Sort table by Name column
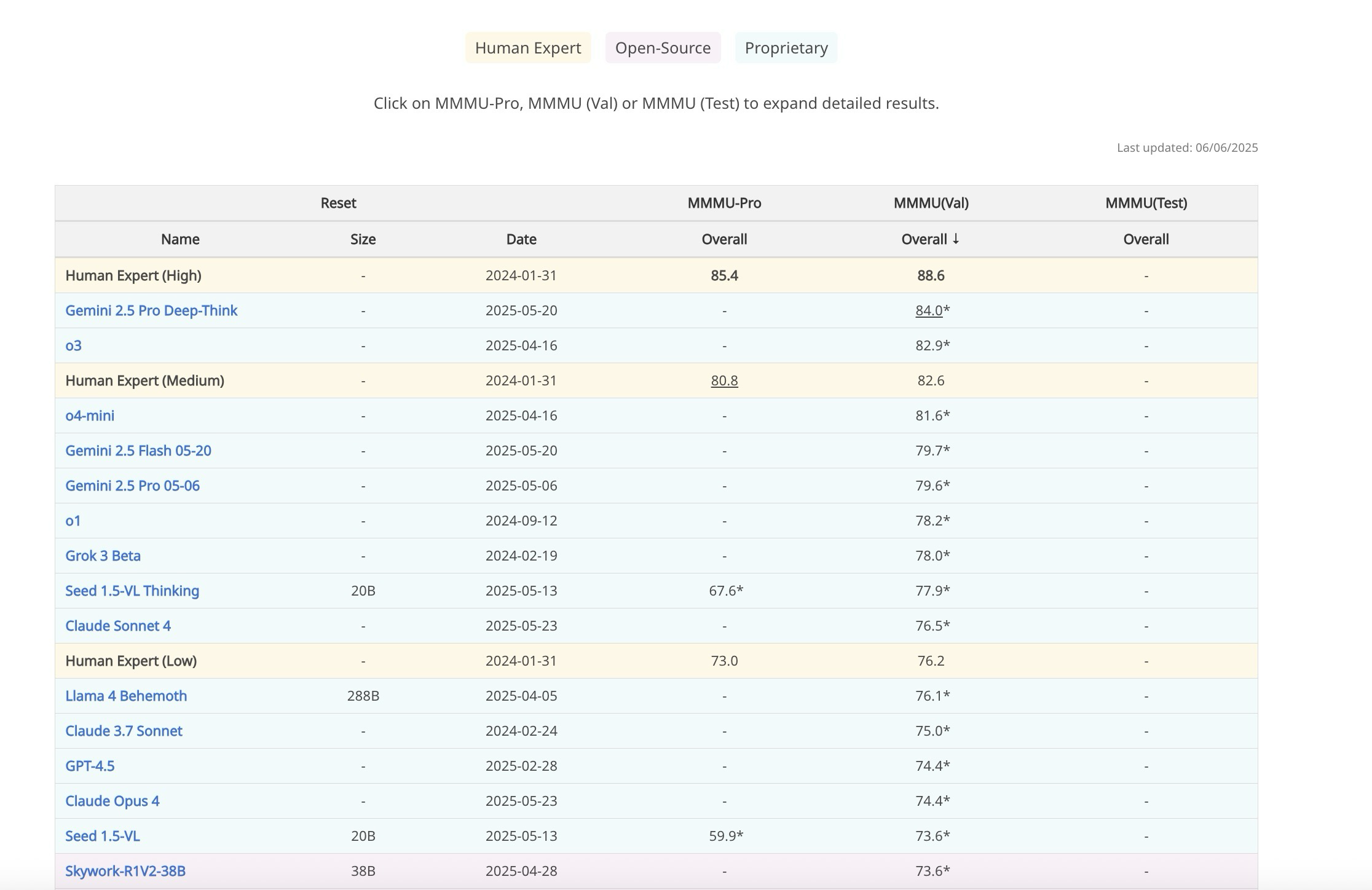This screenshot has height=890, width=1372. 180,239
